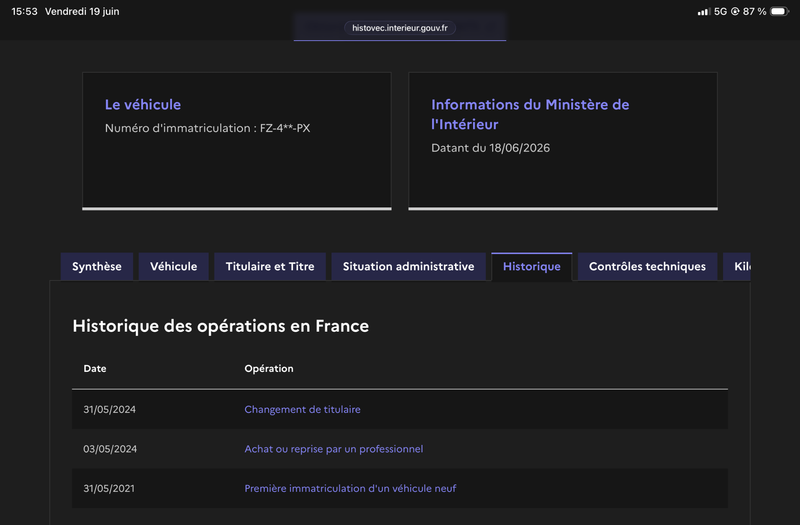The image size is (800, 525).
Task: Tap the 15:53 clock in status bar
Action: [24, 11]
